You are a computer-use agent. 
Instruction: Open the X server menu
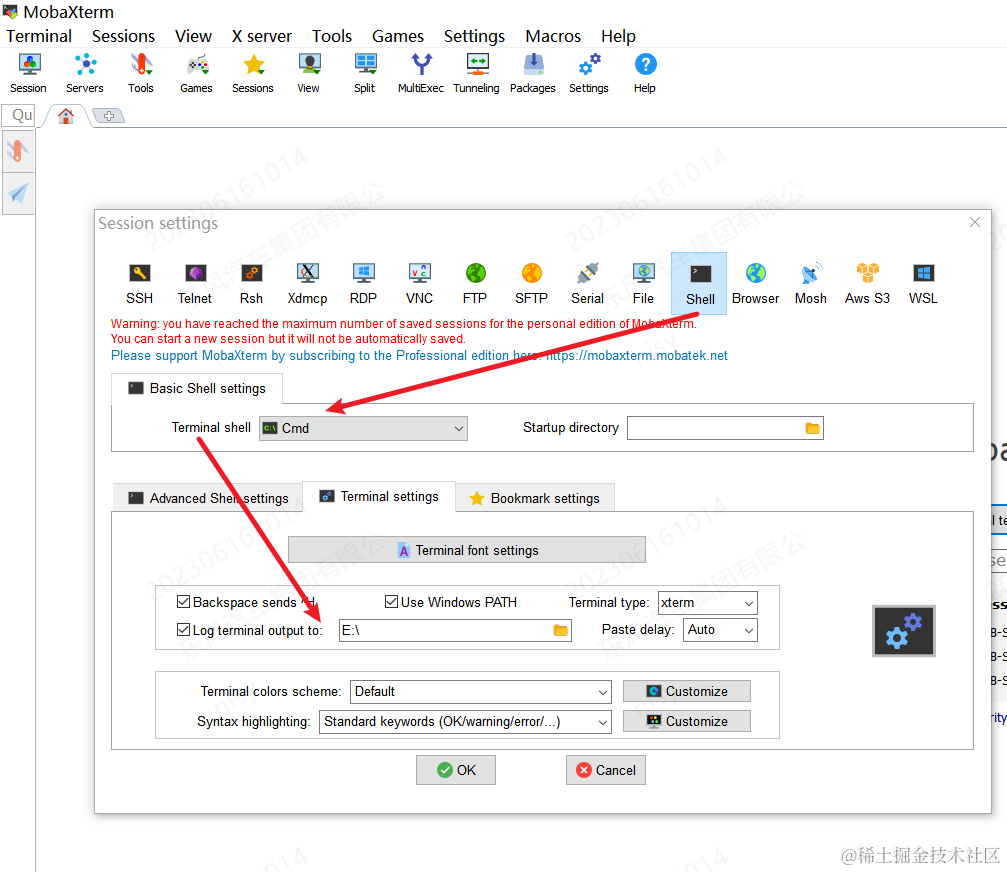pyautogui.click(x=261, y=36)
